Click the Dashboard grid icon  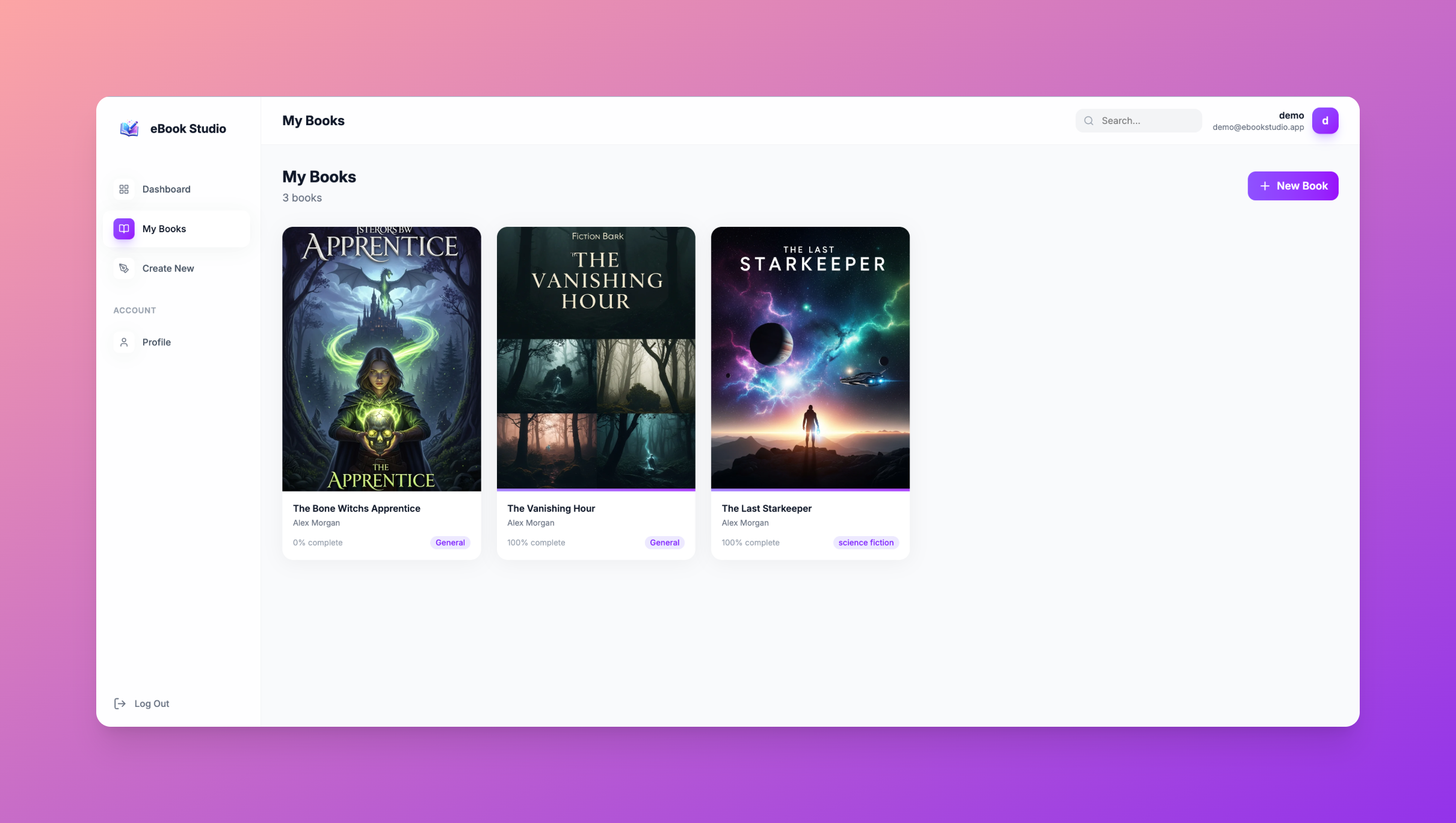click(x=123, y=189)
